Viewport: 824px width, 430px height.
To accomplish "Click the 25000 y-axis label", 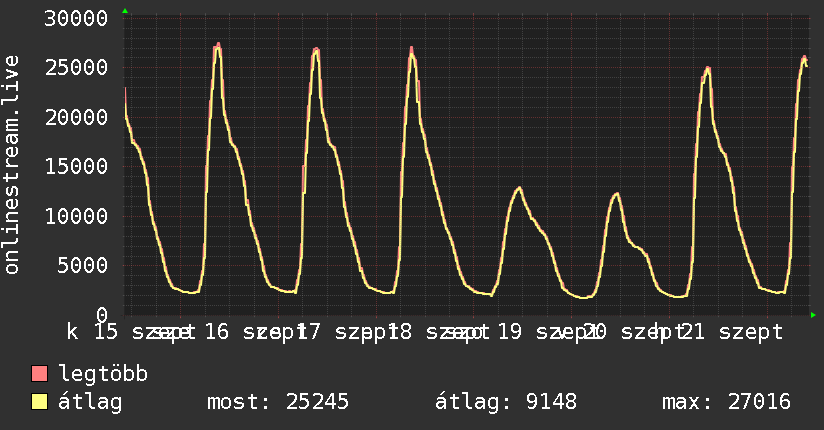I will (x=76, y=68).
